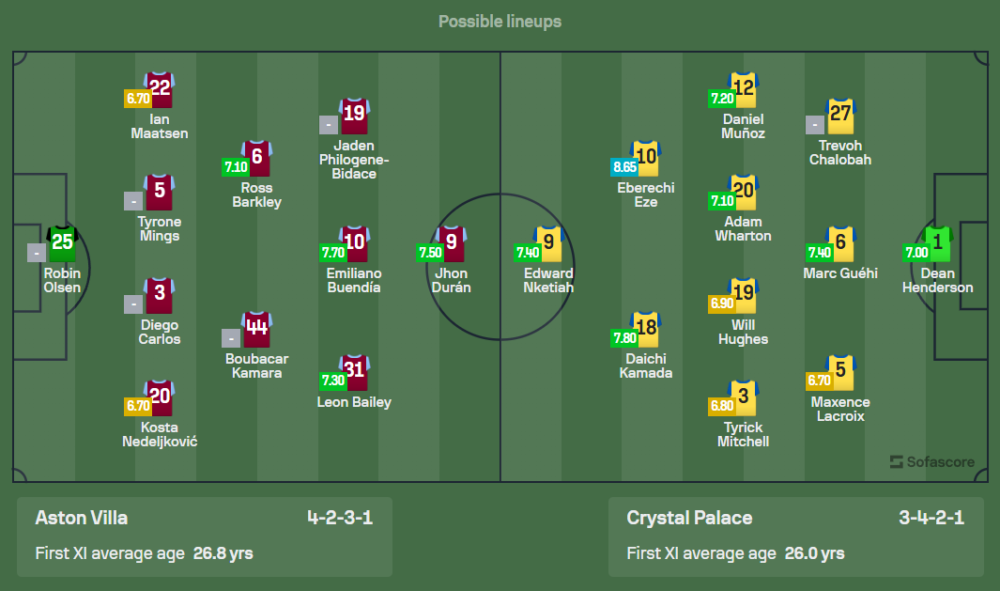Image resolution: width=1000 pixels, height=591 pixels.
Task: Click the Kosta Nedeljković name label
Action: tap(160, 435)
